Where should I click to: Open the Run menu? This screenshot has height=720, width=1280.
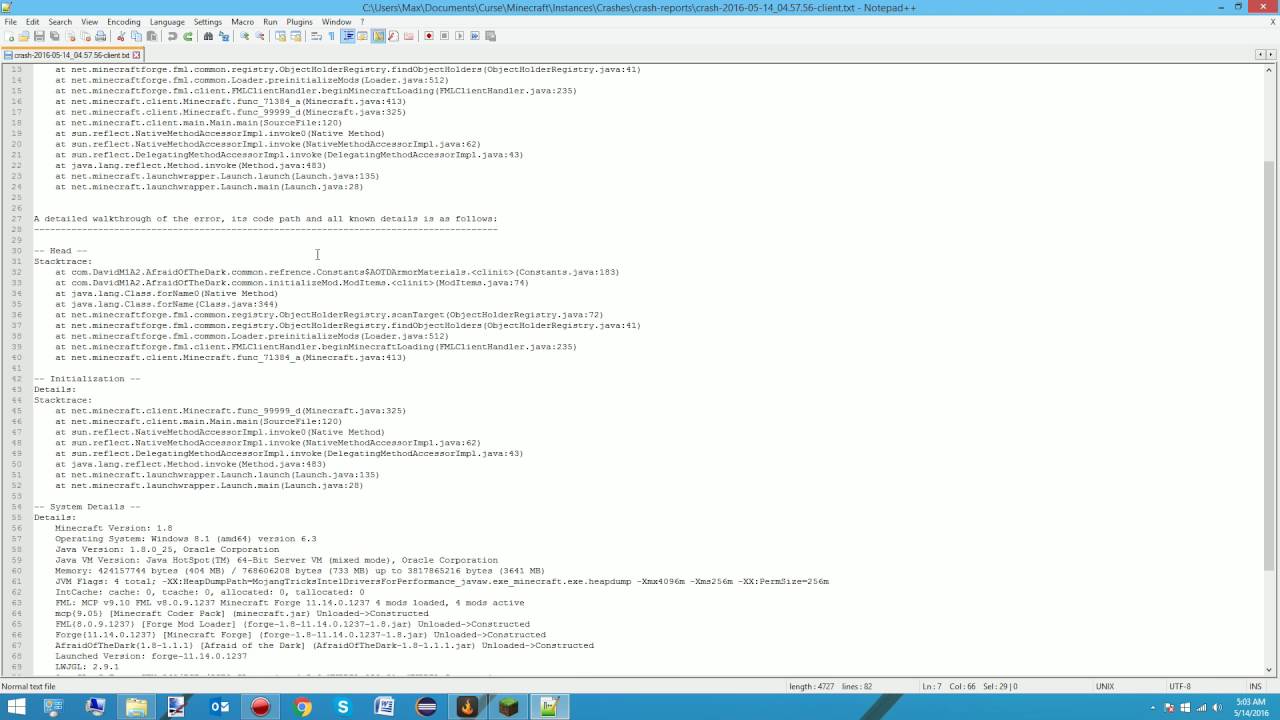coord(270,21)
